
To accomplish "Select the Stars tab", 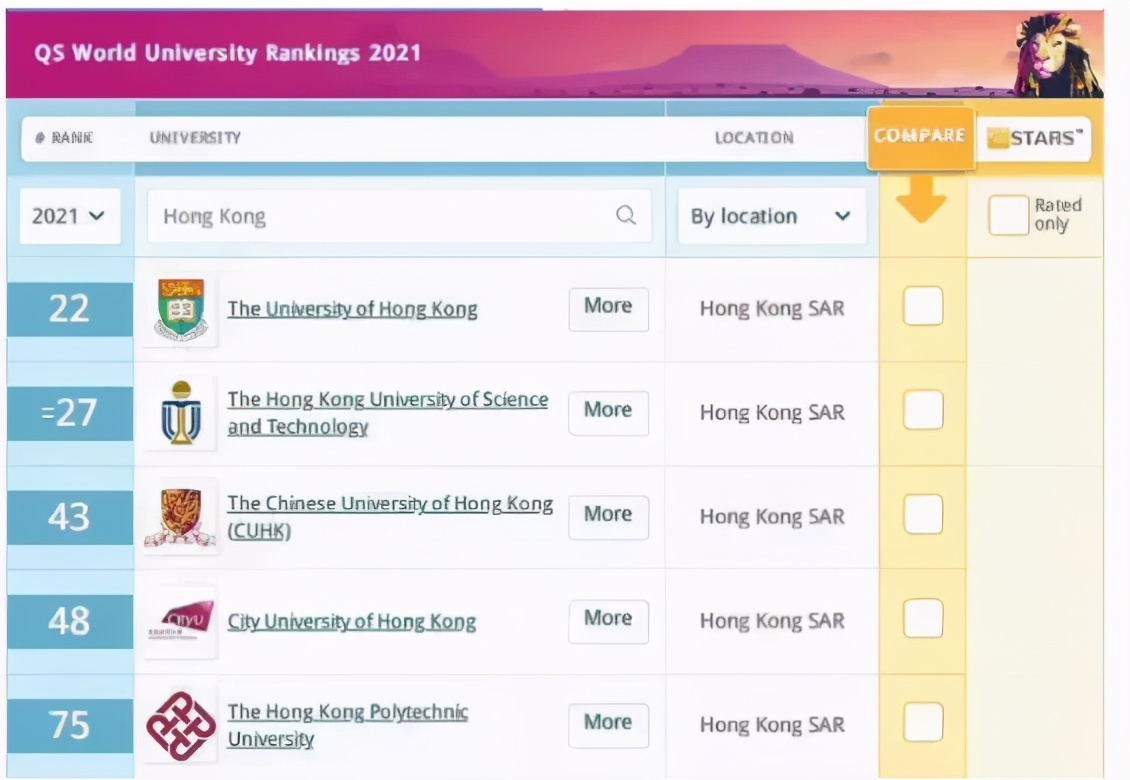I will (x=1034, y=138).
